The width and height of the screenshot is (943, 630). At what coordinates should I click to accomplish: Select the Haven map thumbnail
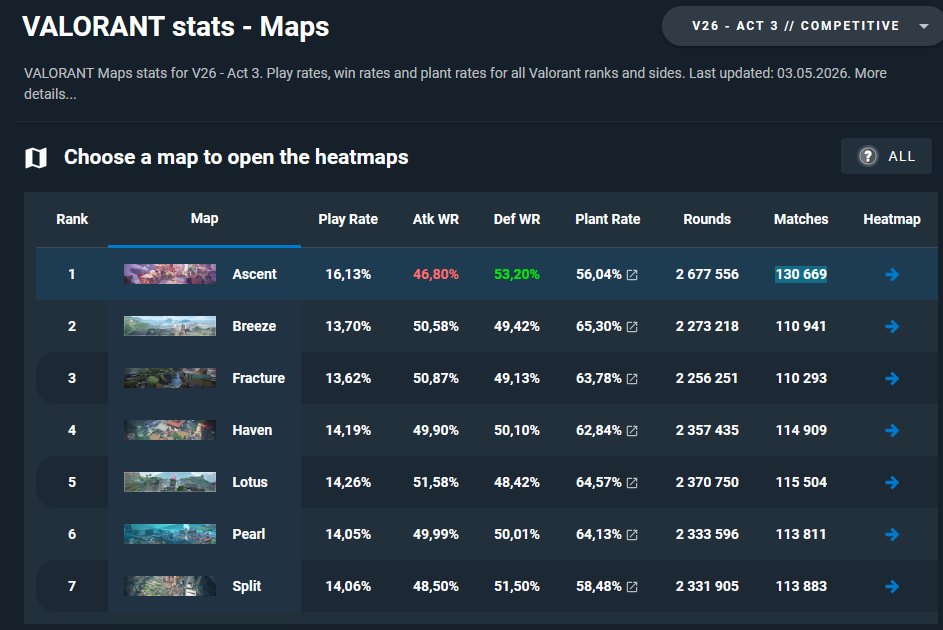[x=170, y=430]
